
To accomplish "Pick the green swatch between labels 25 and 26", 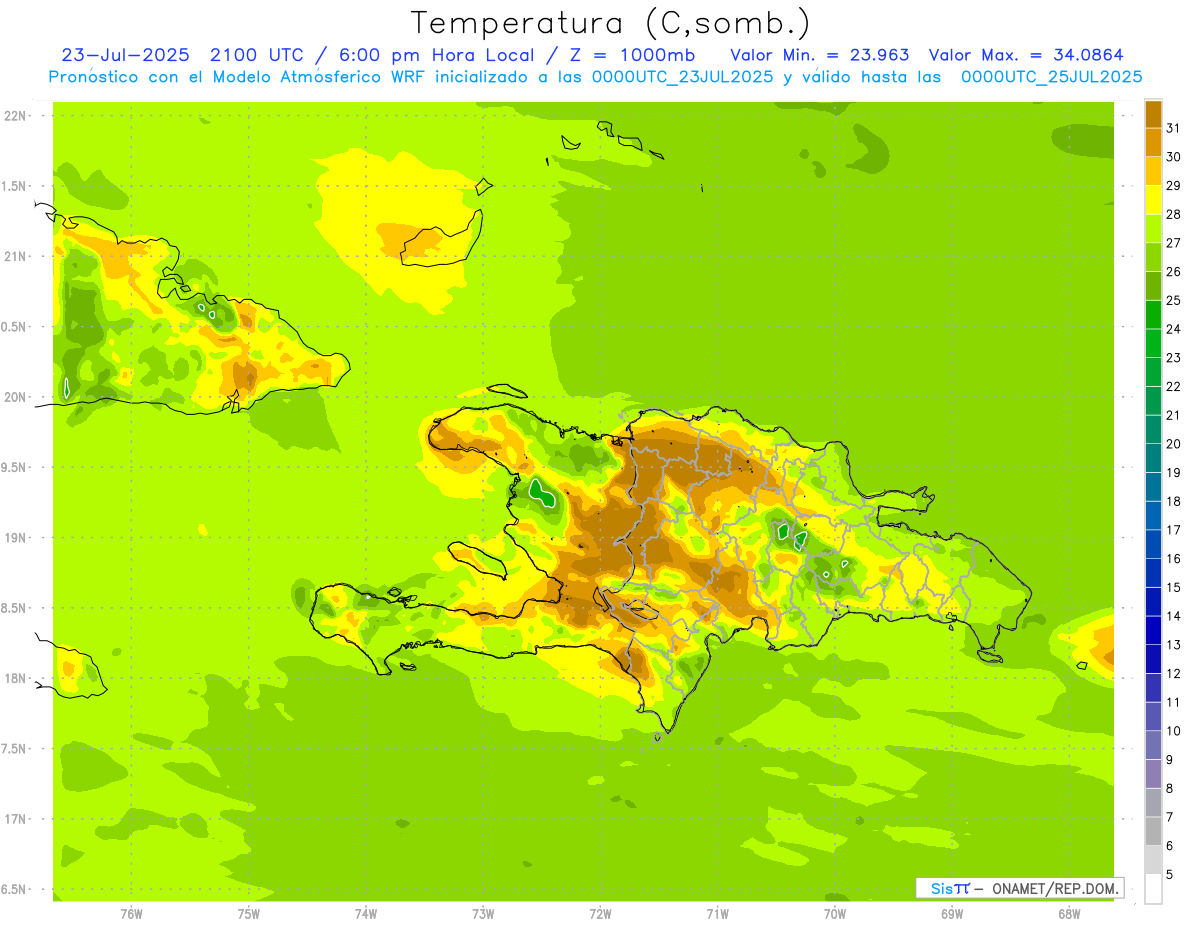I will (x=1154, y=286).
